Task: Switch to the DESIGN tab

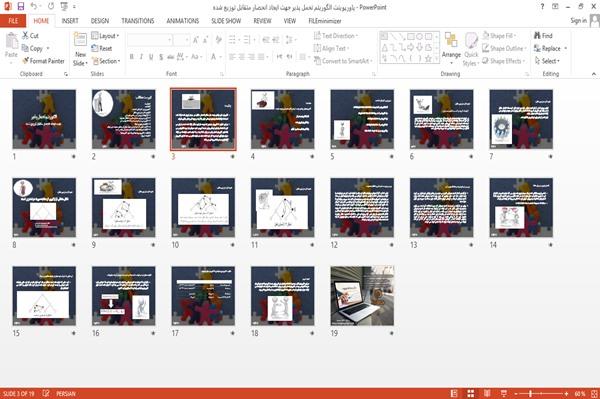Action: [100, 21]
